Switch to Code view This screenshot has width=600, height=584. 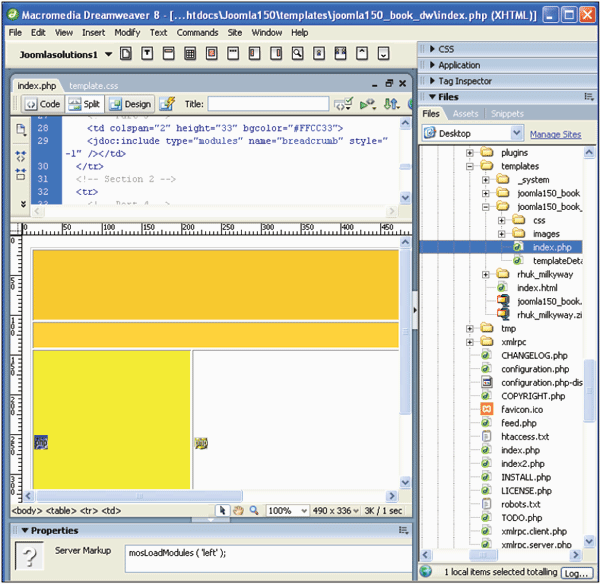click(42, 104)
